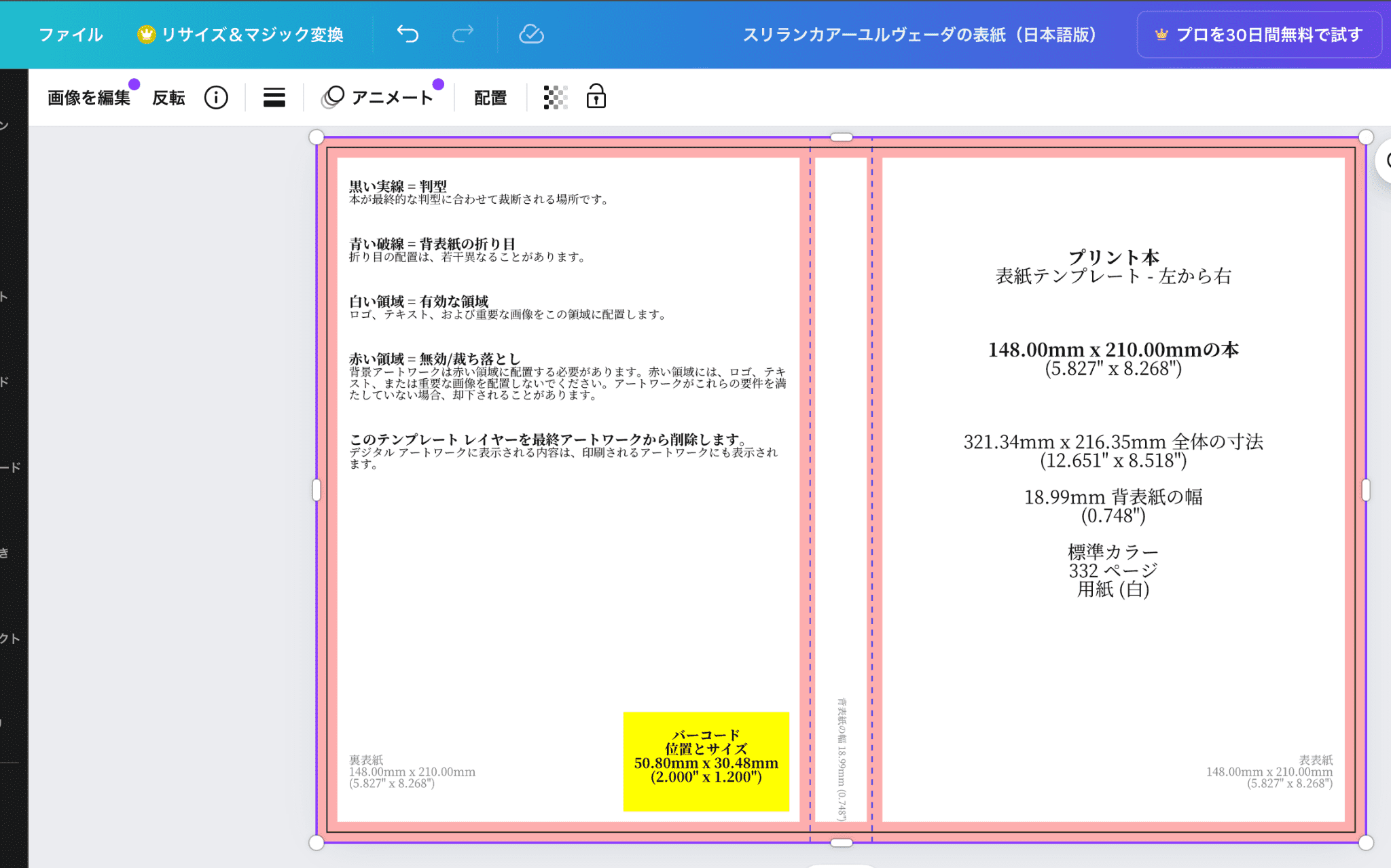
Task: Open the ファイル menu
Action: (x=71, y=34)
